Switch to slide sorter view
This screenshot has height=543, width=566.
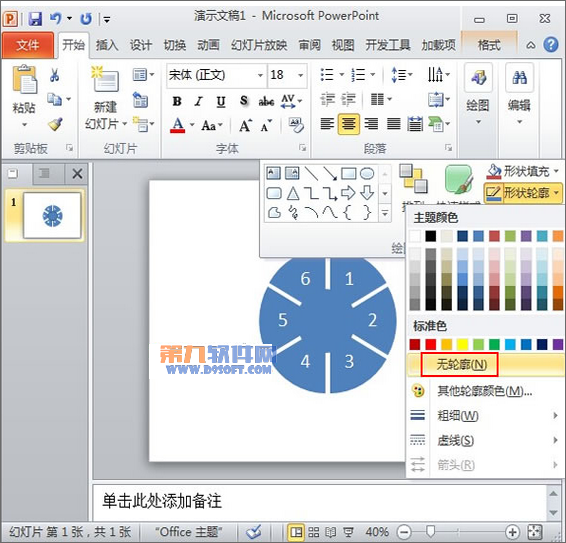click(x=314, y=532)
